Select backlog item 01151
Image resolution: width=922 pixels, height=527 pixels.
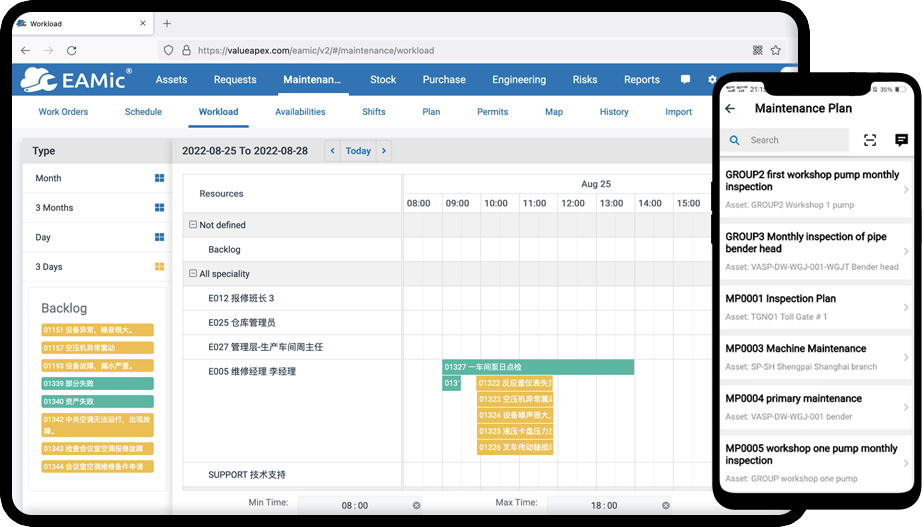click(97, 330)
